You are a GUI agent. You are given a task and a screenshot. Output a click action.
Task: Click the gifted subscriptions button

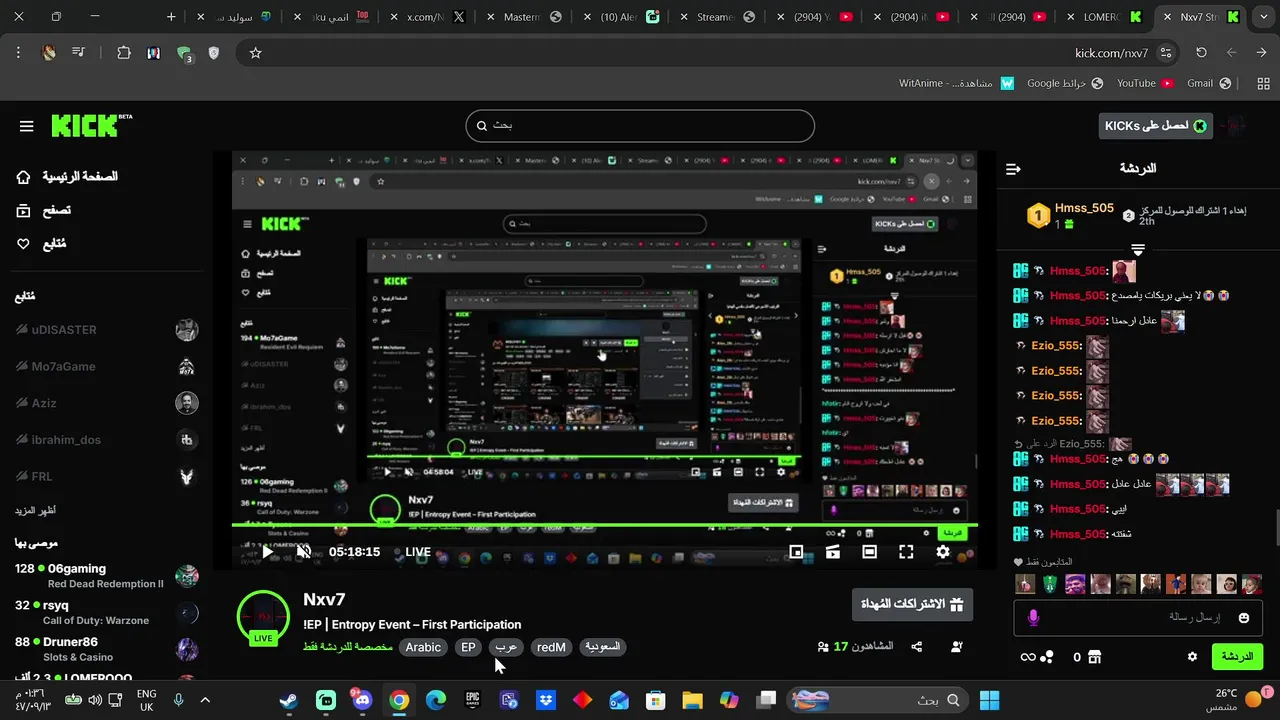click(x=912, y=604)
